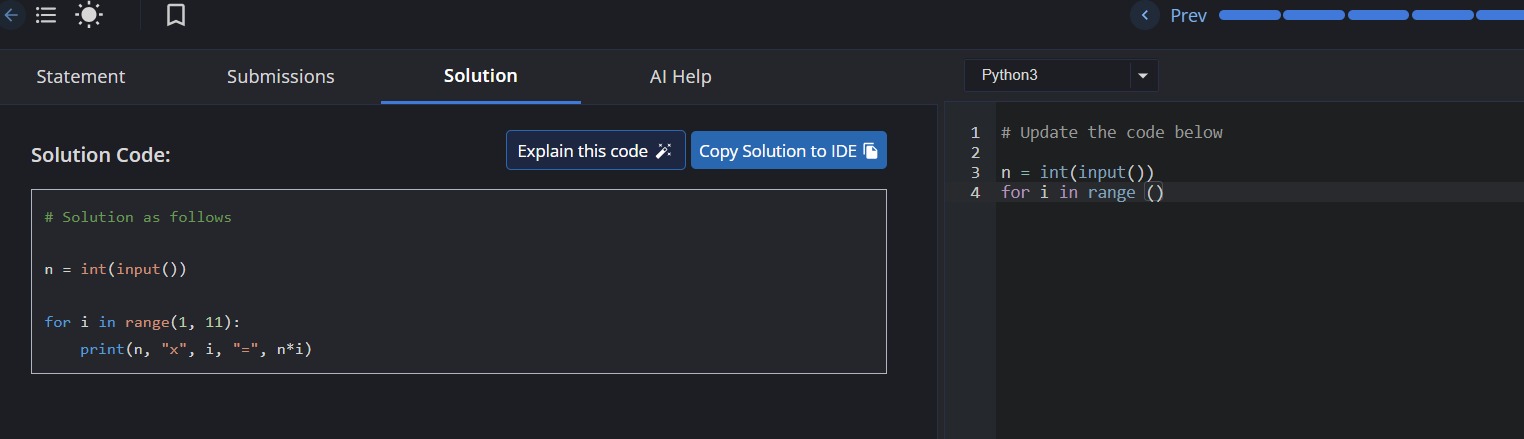The image size is (1524, 439).
Task: Switch to the Statement tab
Action: click(x=80, y=76)
